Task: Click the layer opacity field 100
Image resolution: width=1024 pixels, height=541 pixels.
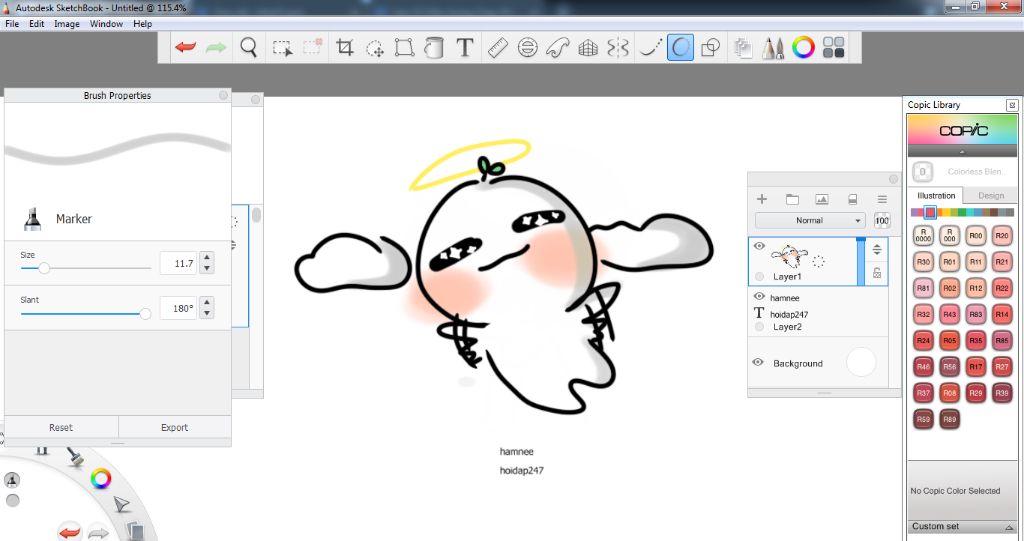Action: point(882,220)
